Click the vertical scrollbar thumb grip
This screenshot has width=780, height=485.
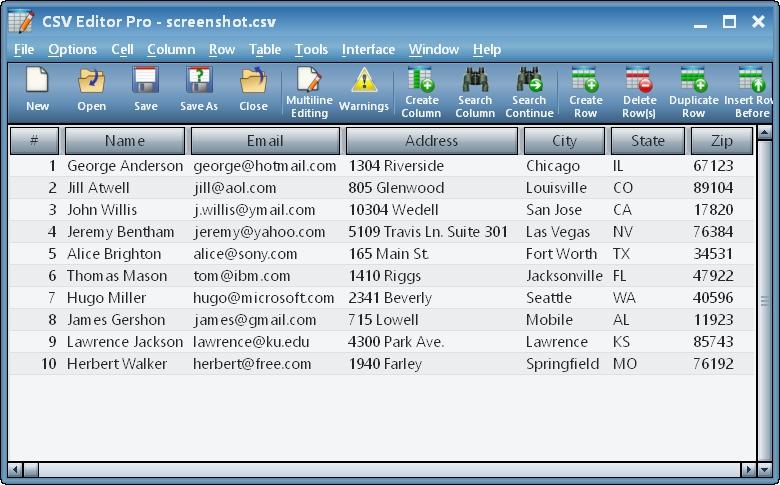pyautogui.click(x=765, y=300)
